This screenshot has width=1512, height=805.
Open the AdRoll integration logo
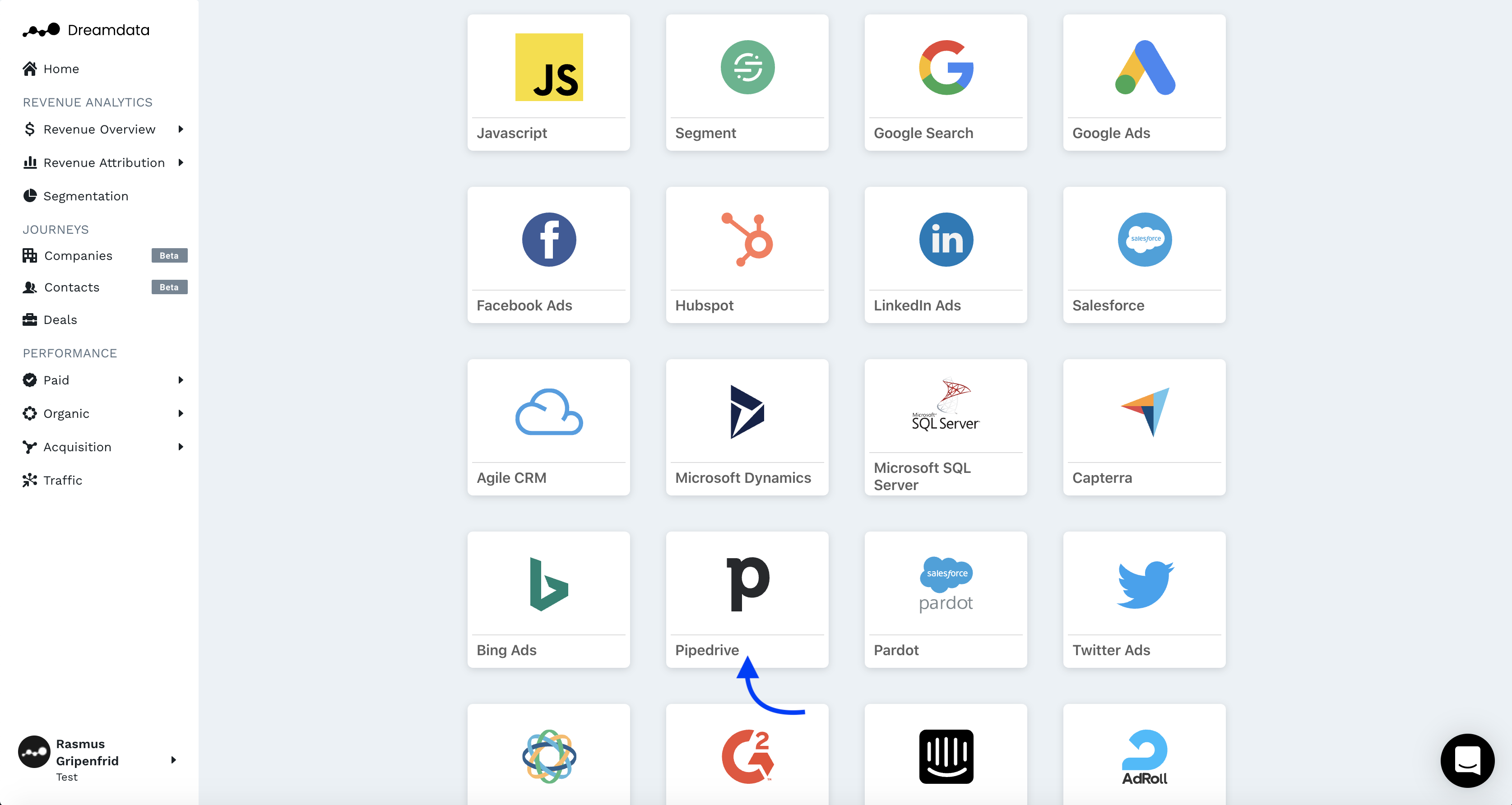click(1145, 757)
